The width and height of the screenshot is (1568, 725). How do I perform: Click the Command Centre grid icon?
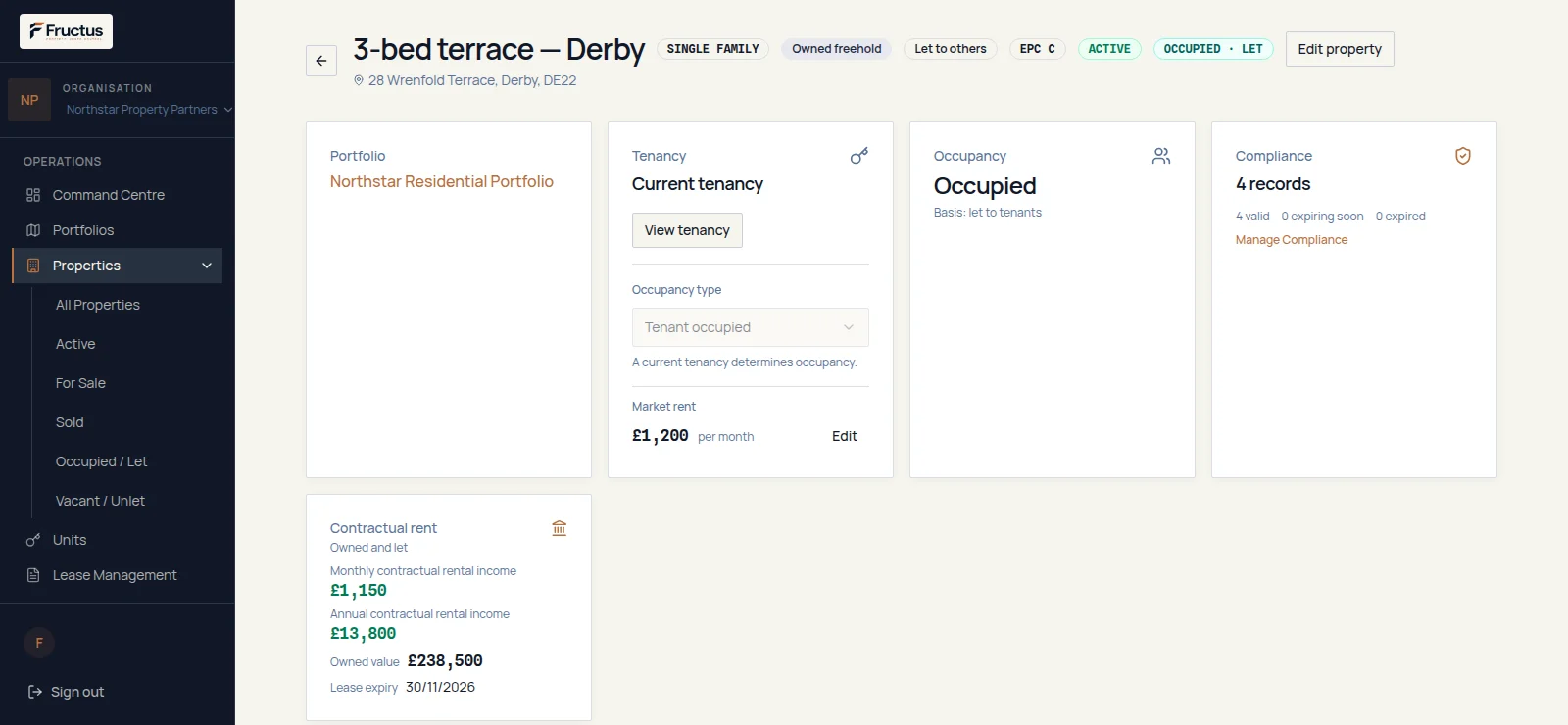click(x=33, y=195)
